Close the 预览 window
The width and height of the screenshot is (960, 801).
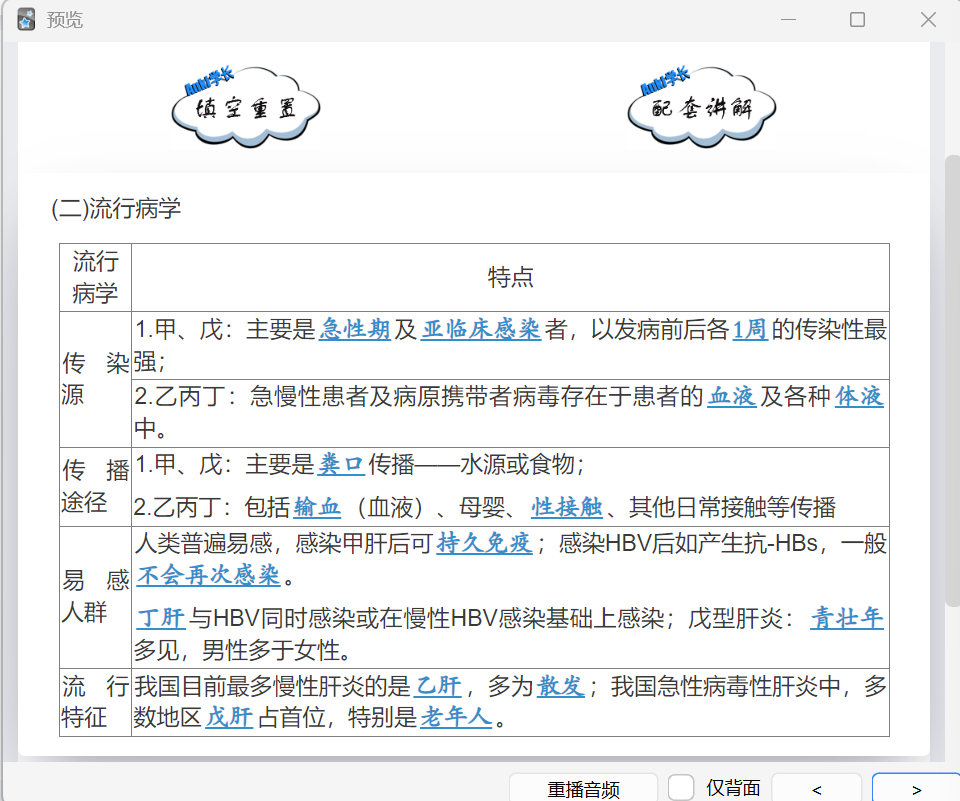click(x=928, y=20)
